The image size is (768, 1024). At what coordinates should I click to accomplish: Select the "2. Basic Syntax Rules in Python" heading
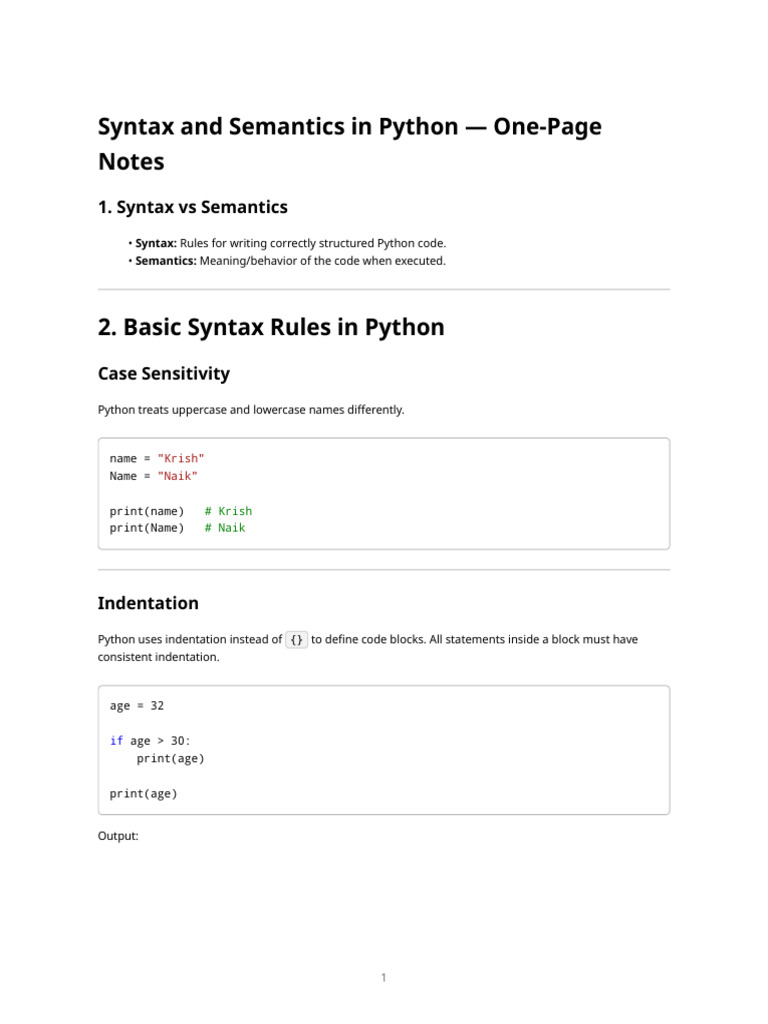point(271,327)
